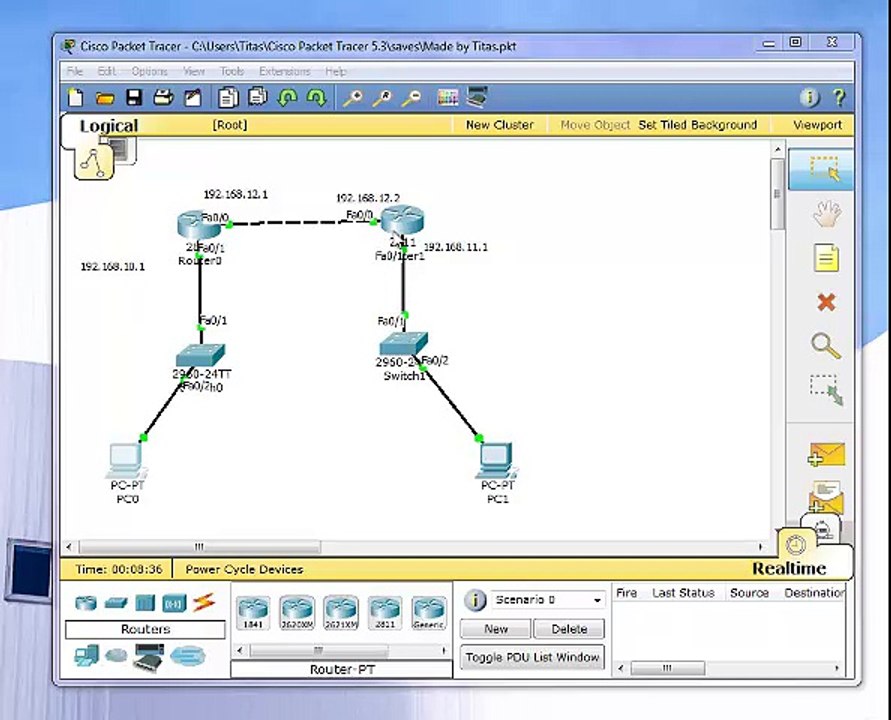The image size is (891, 720).
Task: Click the New file icon
Action: click(76, 97)
